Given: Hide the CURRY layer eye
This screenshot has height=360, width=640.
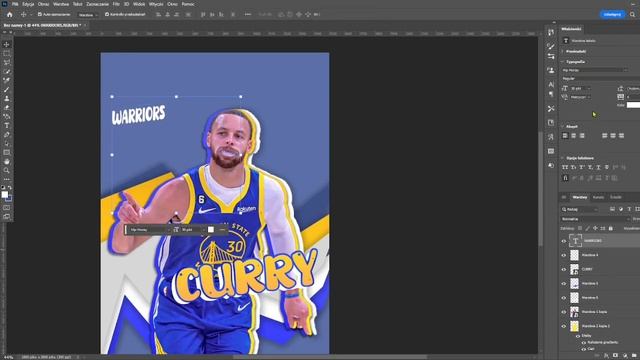Looking at the screenshot, I should pyautogui.click(x=564, y=269).
